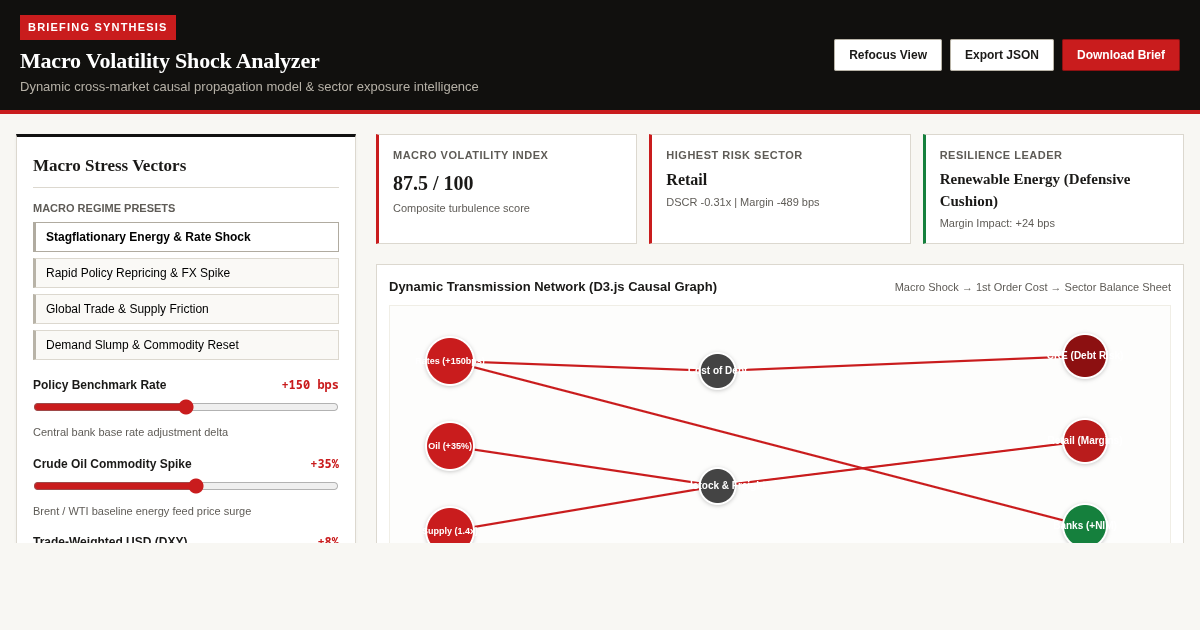Click the Resilience Leader Renewable Energy card
The image size is (1200, 630).
click(x=1053, y=189)
